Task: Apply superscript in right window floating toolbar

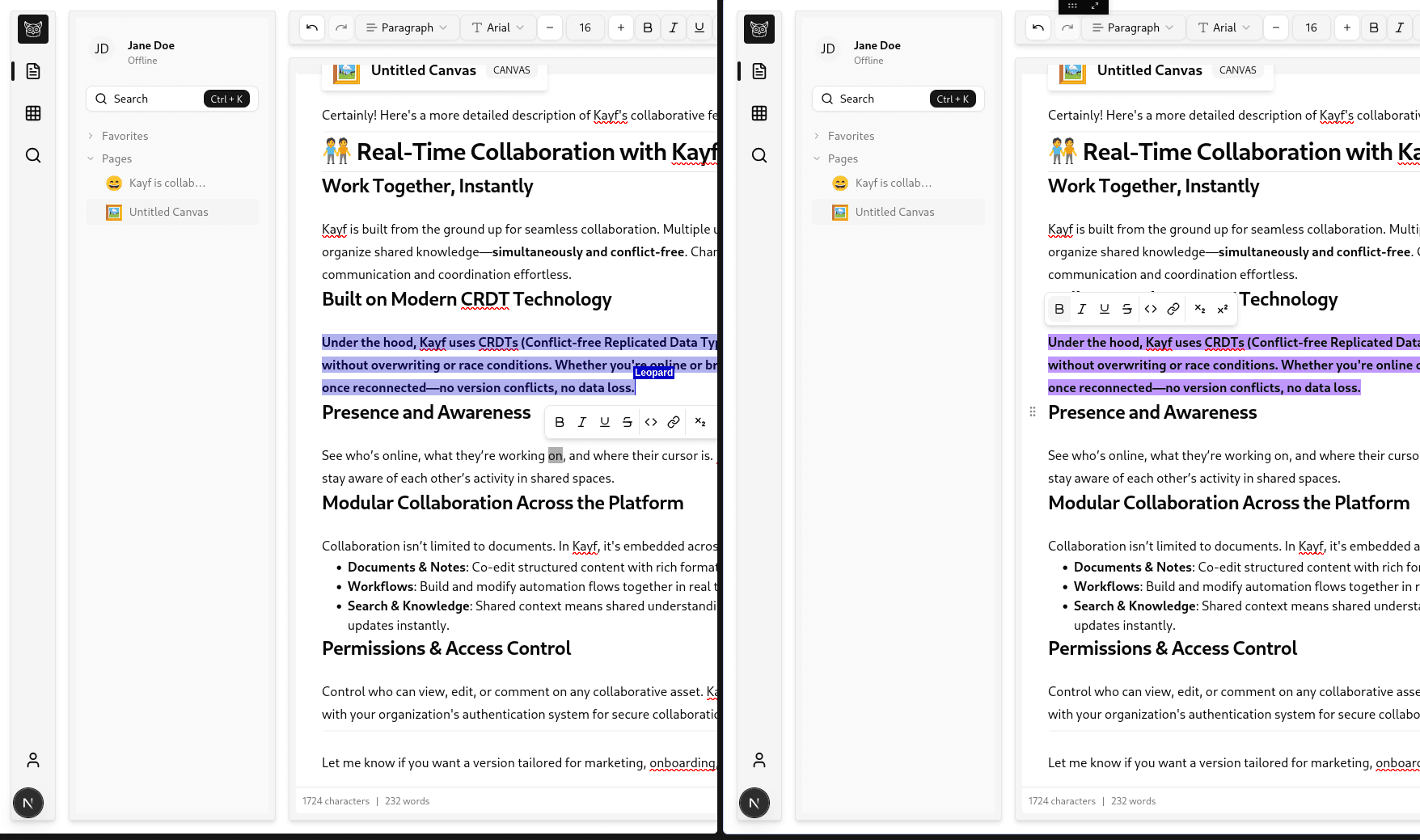Action: (1223, 309)
